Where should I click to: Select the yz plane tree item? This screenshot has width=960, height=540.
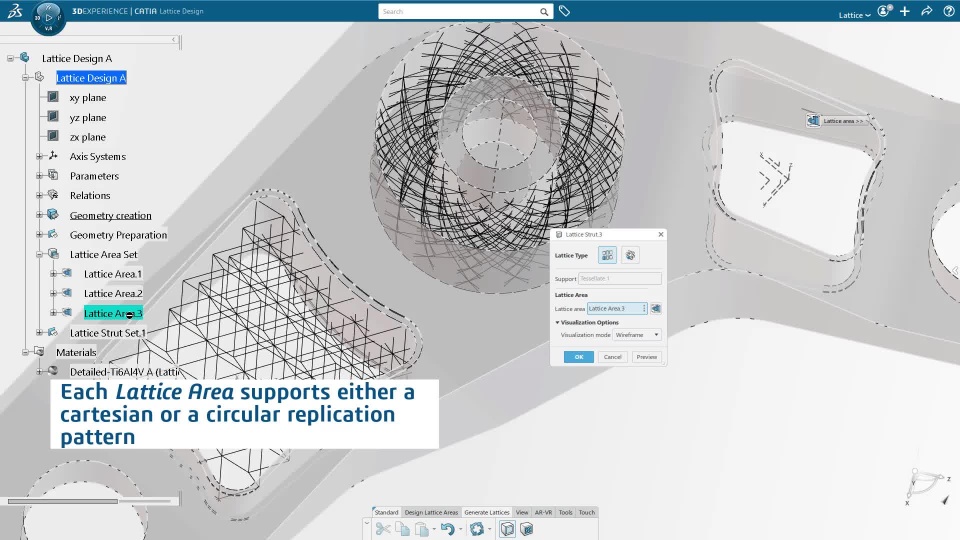(88, 117)
